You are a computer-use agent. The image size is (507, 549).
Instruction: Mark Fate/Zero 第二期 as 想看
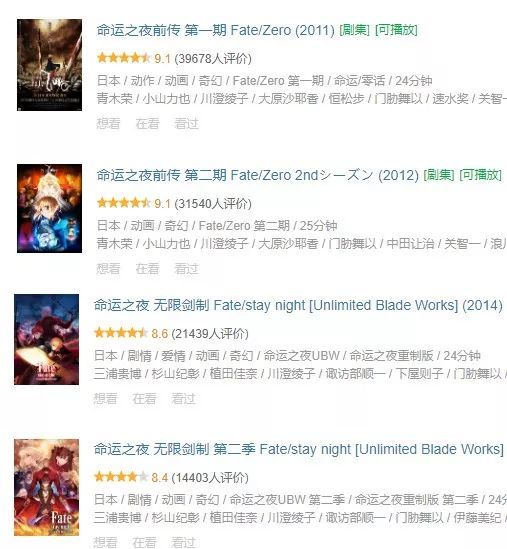108,269
